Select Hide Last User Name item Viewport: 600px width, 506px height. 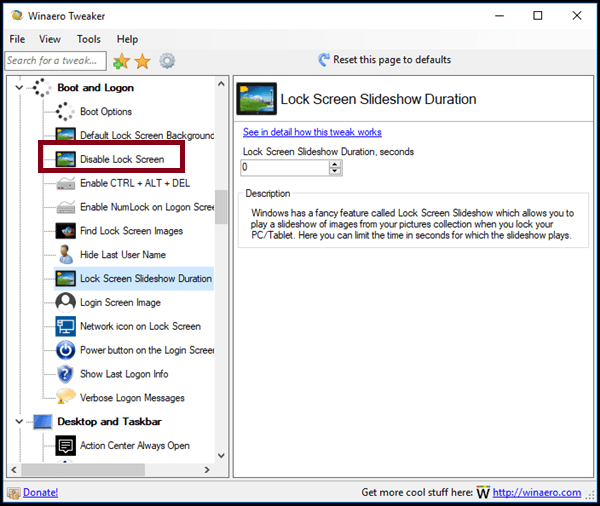[123, 255]
